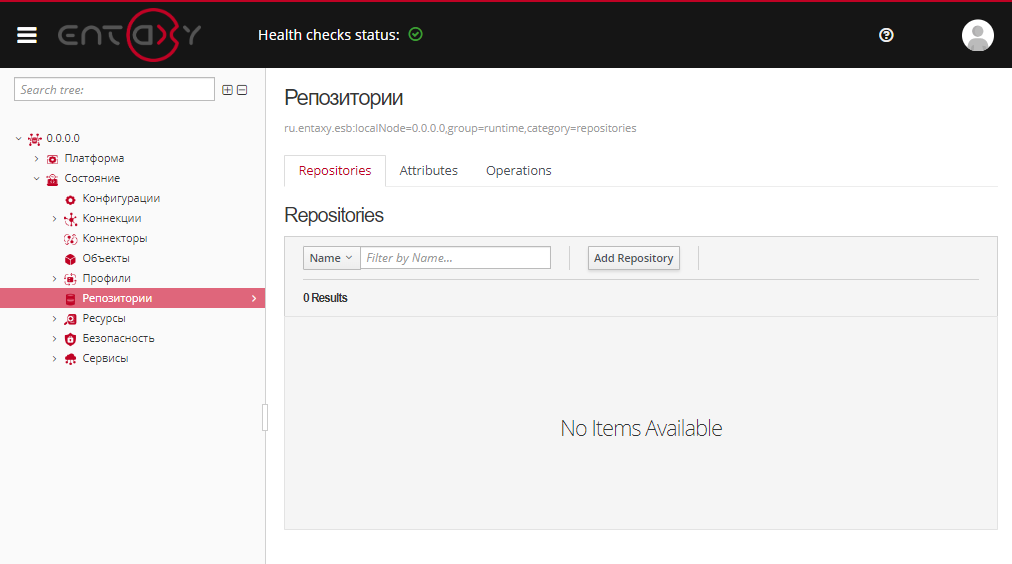Open the user avatar menu
The image size is (1012, 564).
pyautogui.click(x=977, y=35)
